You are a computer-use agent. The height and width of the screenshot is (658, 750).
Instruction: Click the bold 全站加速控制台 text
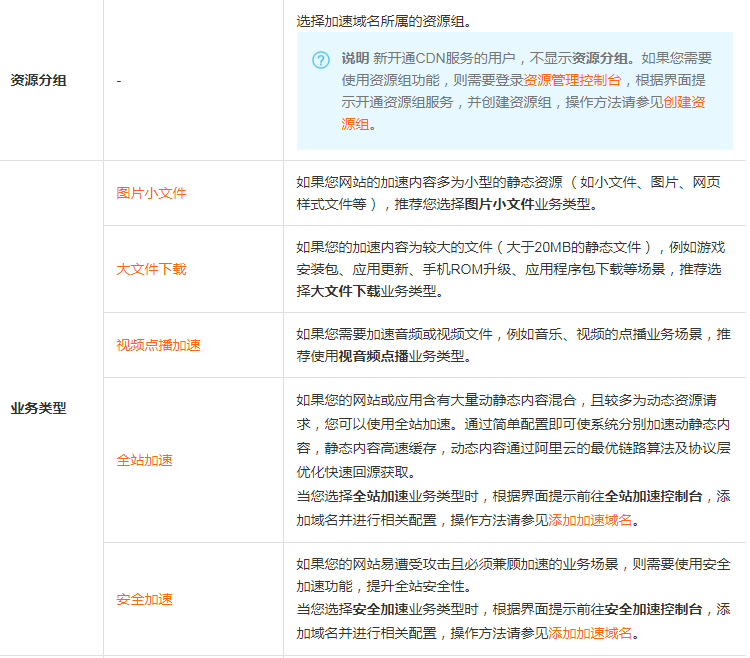click(654, 496)
